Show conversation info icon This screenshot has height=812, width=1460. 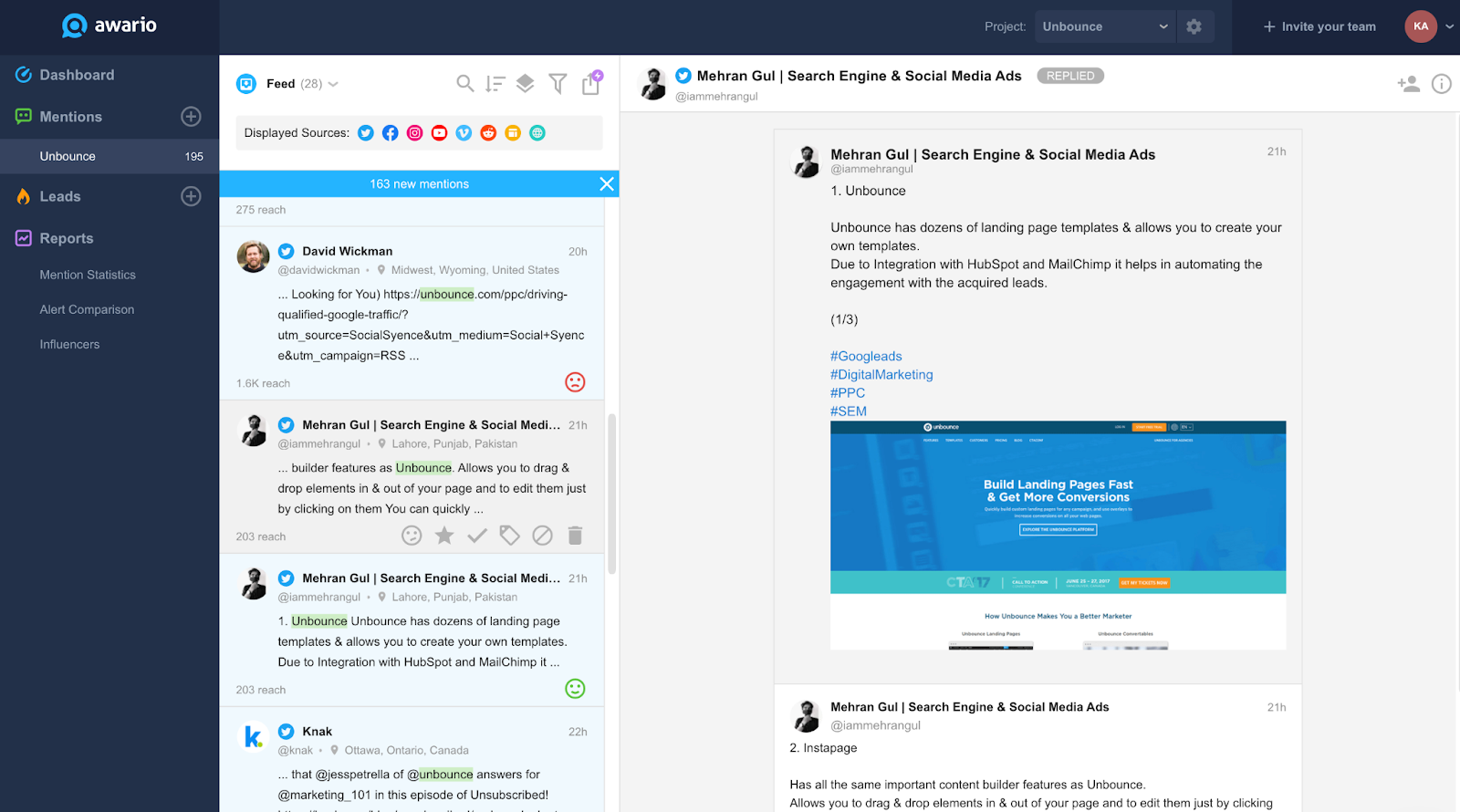[x=1442, y=84]
